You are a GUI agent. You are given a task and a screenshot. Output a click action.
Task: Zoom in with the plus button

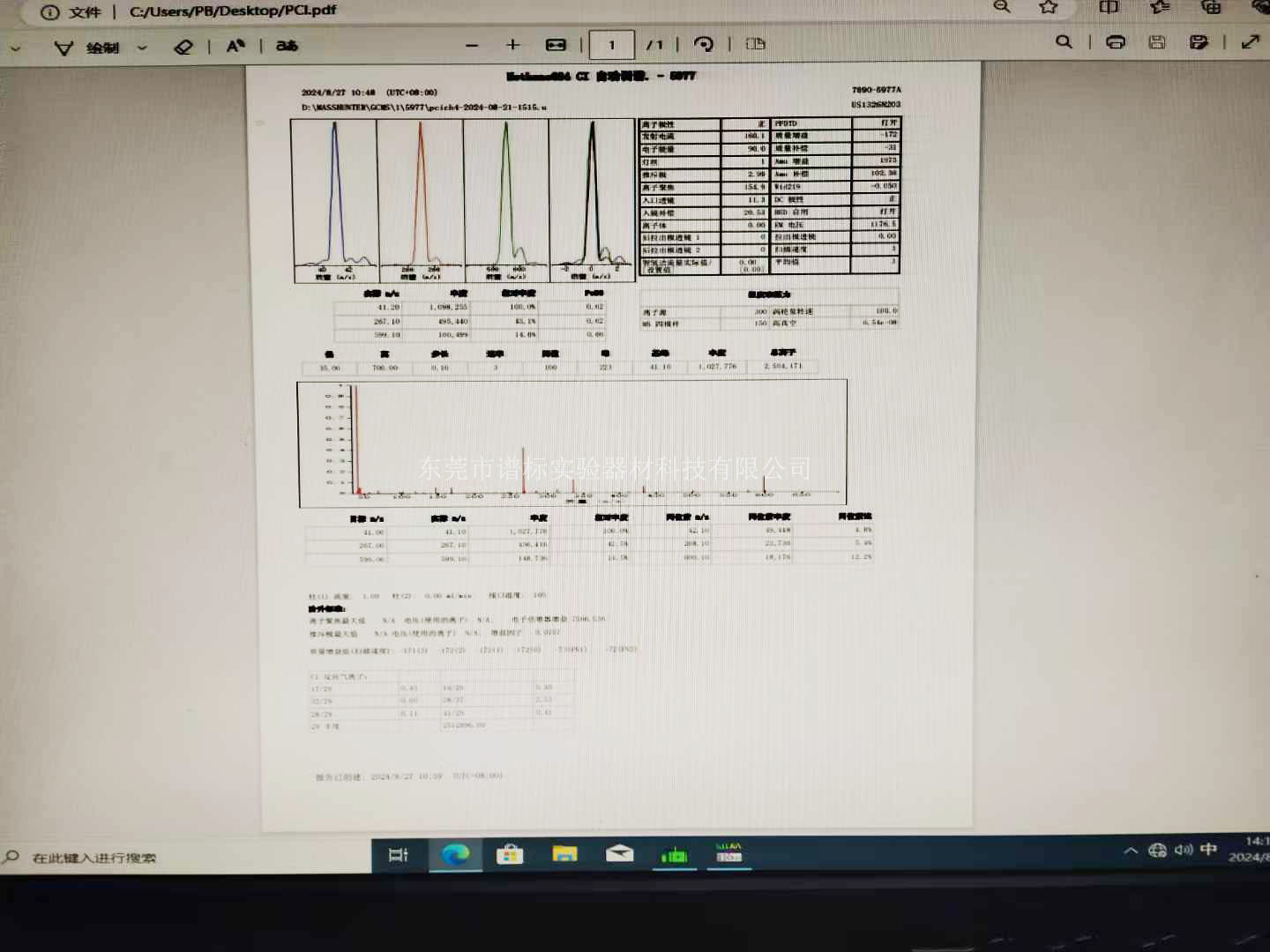[x=513, y=44]
